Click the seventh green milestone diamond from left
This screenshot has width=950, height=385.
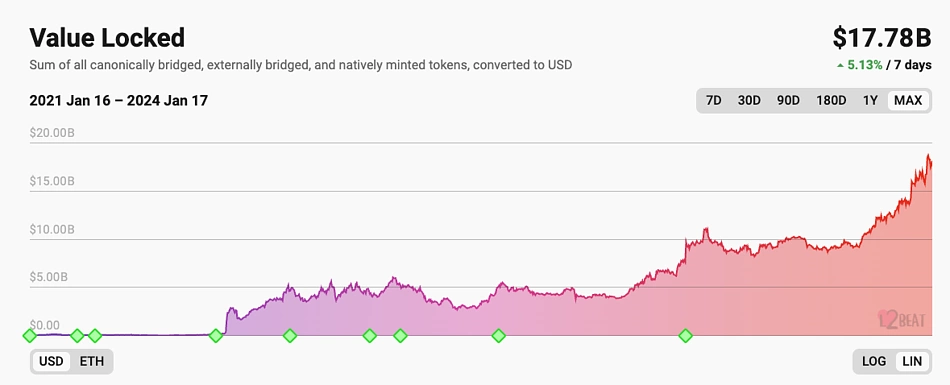(x=400, y=335)
